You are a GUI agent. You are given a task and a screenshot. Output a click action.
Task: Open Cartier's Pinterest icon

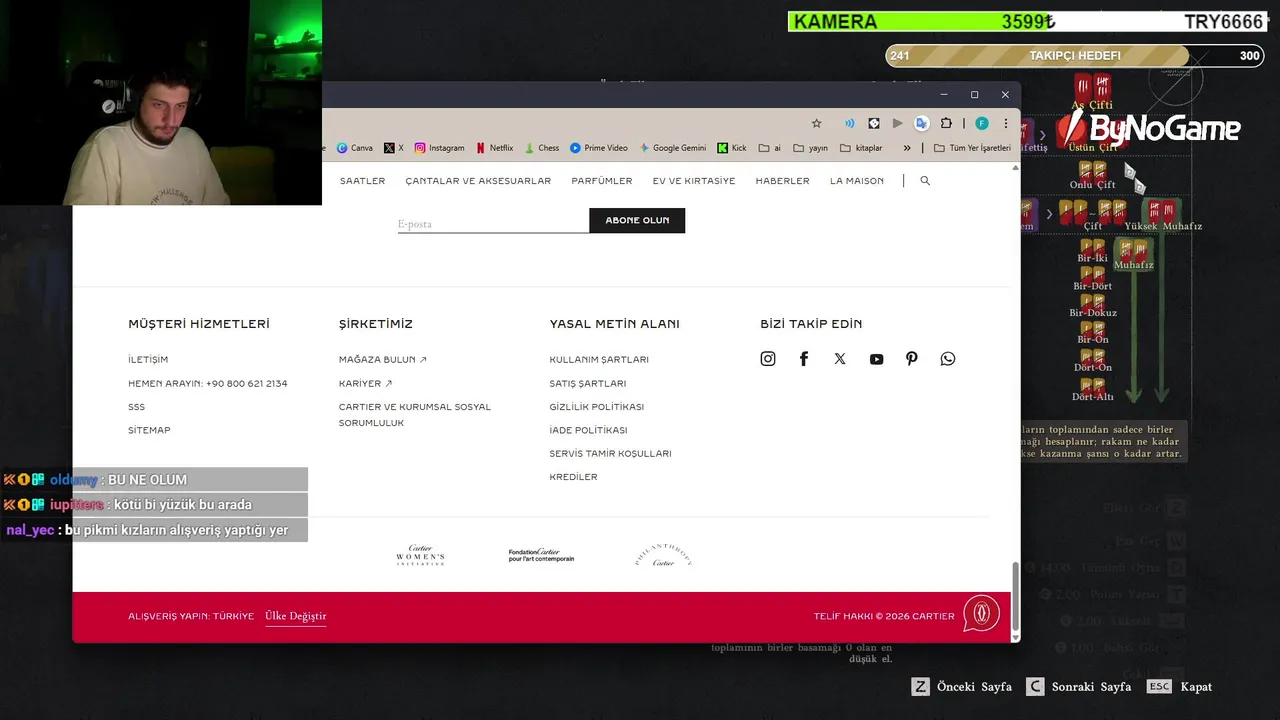(912, 359)
